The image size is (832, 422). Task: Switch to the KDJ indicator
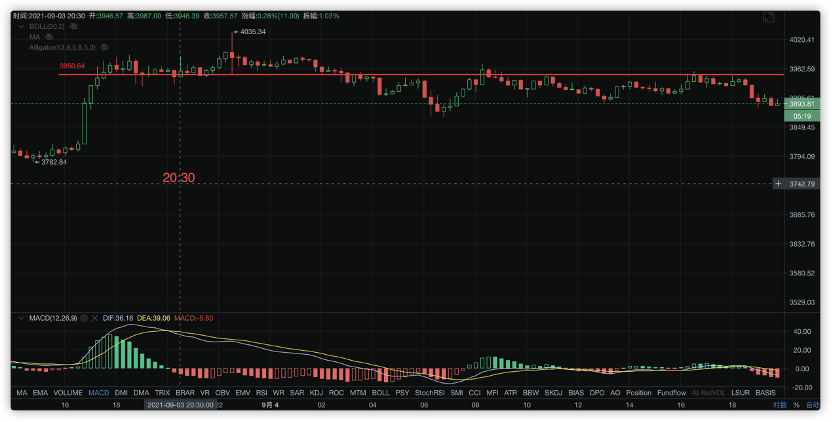pos(316,393)
